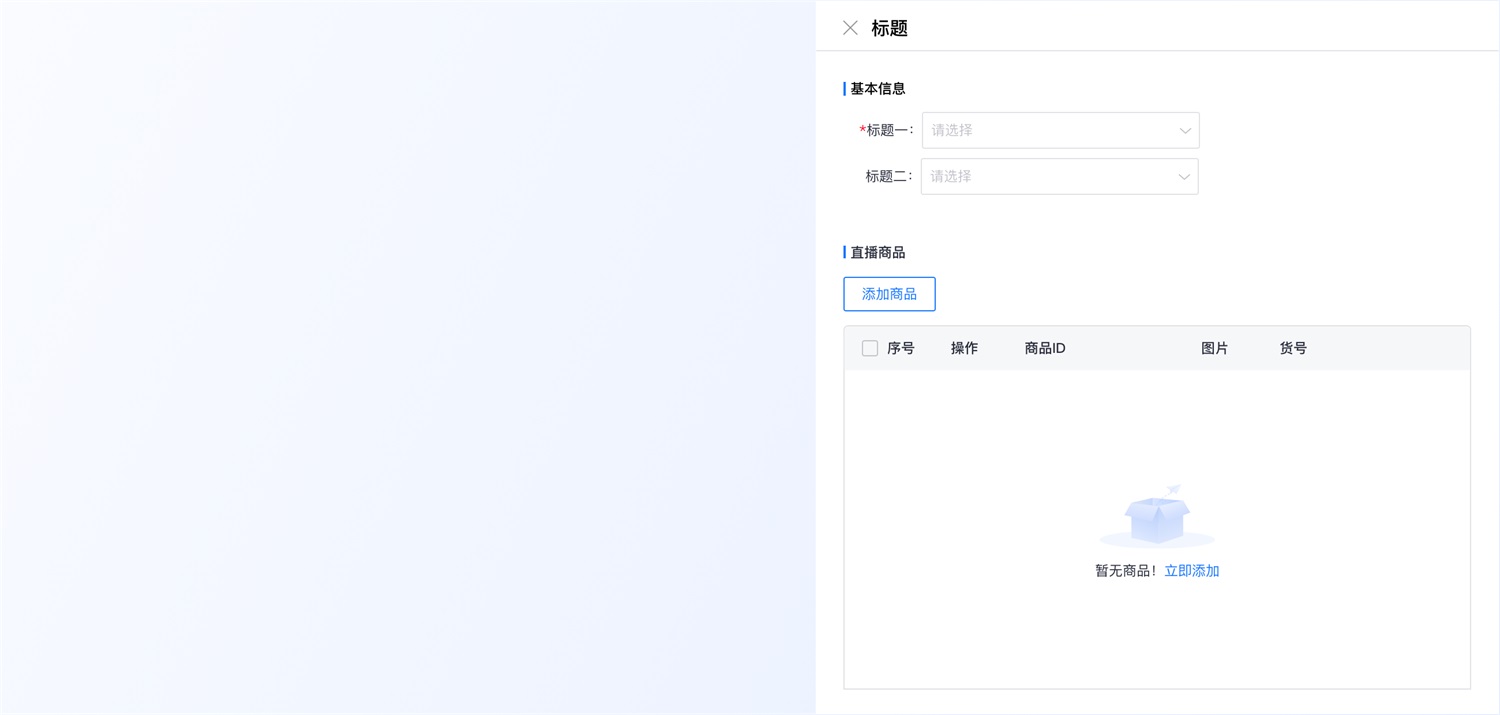1500x715 pixels.
Task: Click the 标题一 dropdown chevron arrow
Action: (1185, 130)
